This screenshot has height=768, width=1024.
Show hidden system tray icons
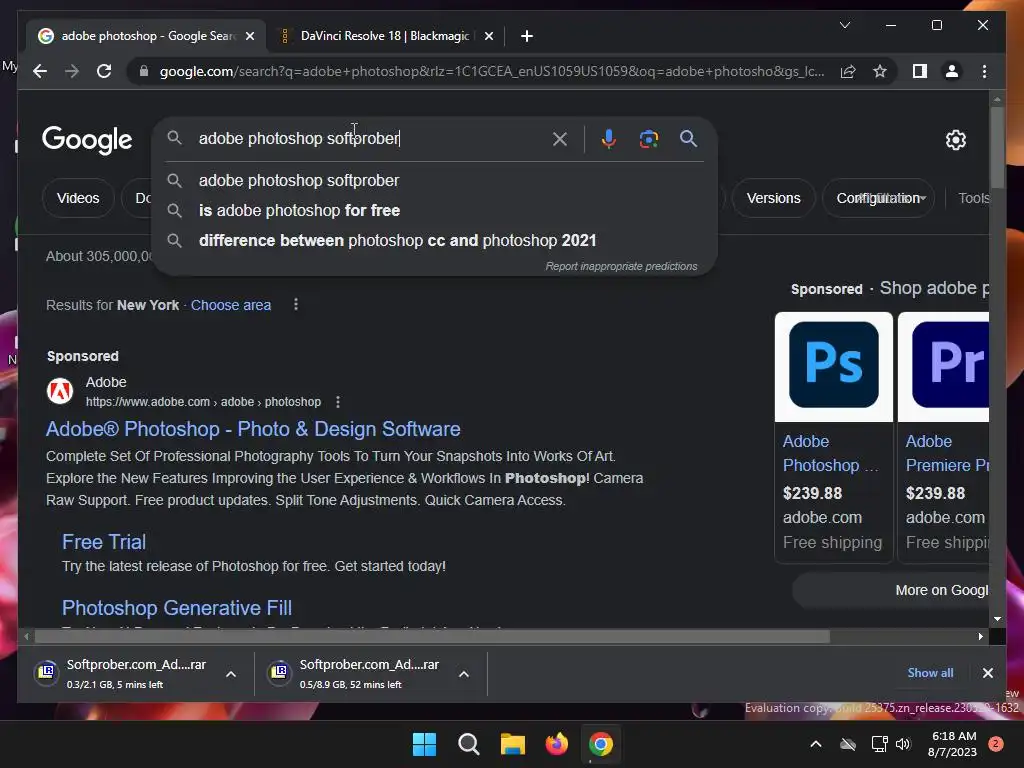click(x=816, y=744)
